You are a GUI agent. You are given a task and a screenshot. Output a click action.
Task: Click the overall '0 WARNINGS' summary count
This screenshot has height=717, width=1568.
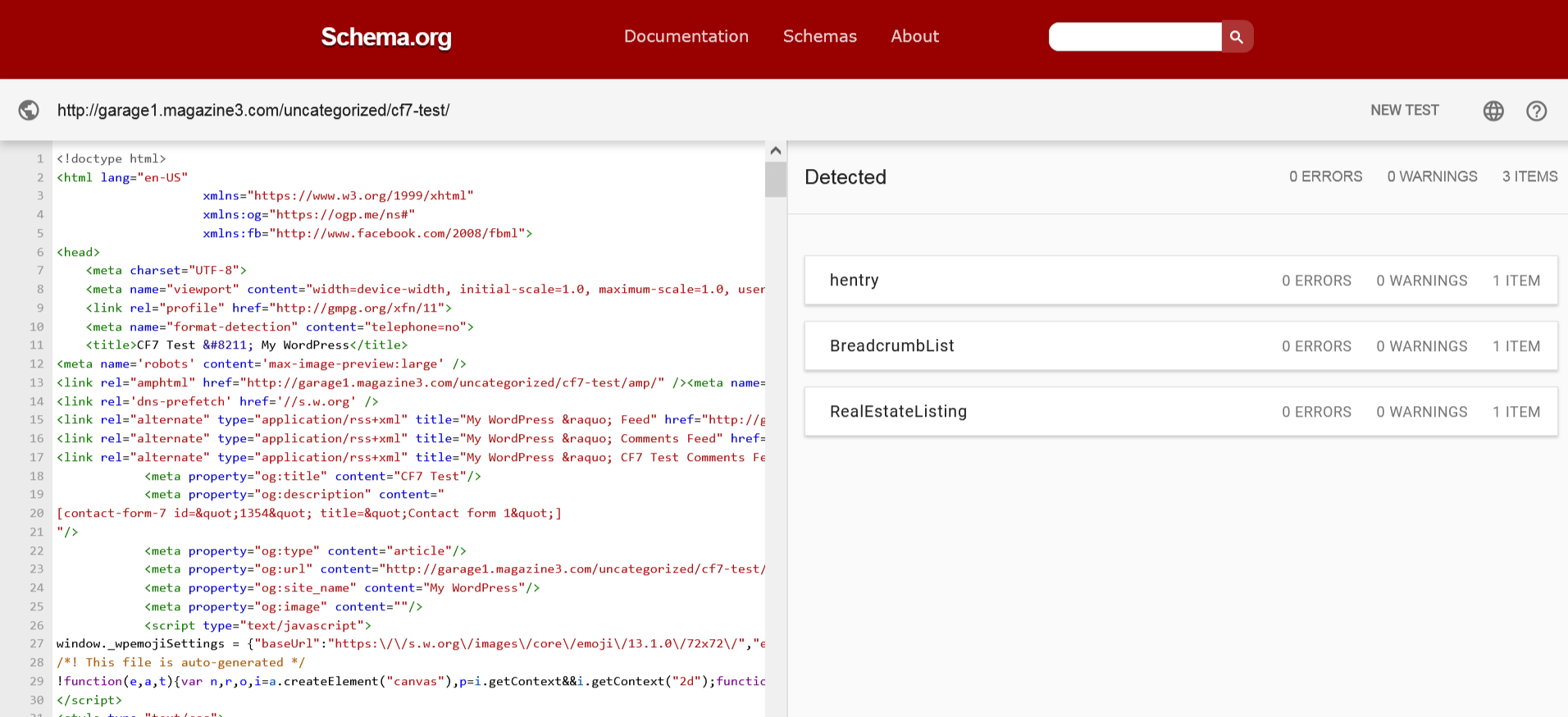point(1432,176)
